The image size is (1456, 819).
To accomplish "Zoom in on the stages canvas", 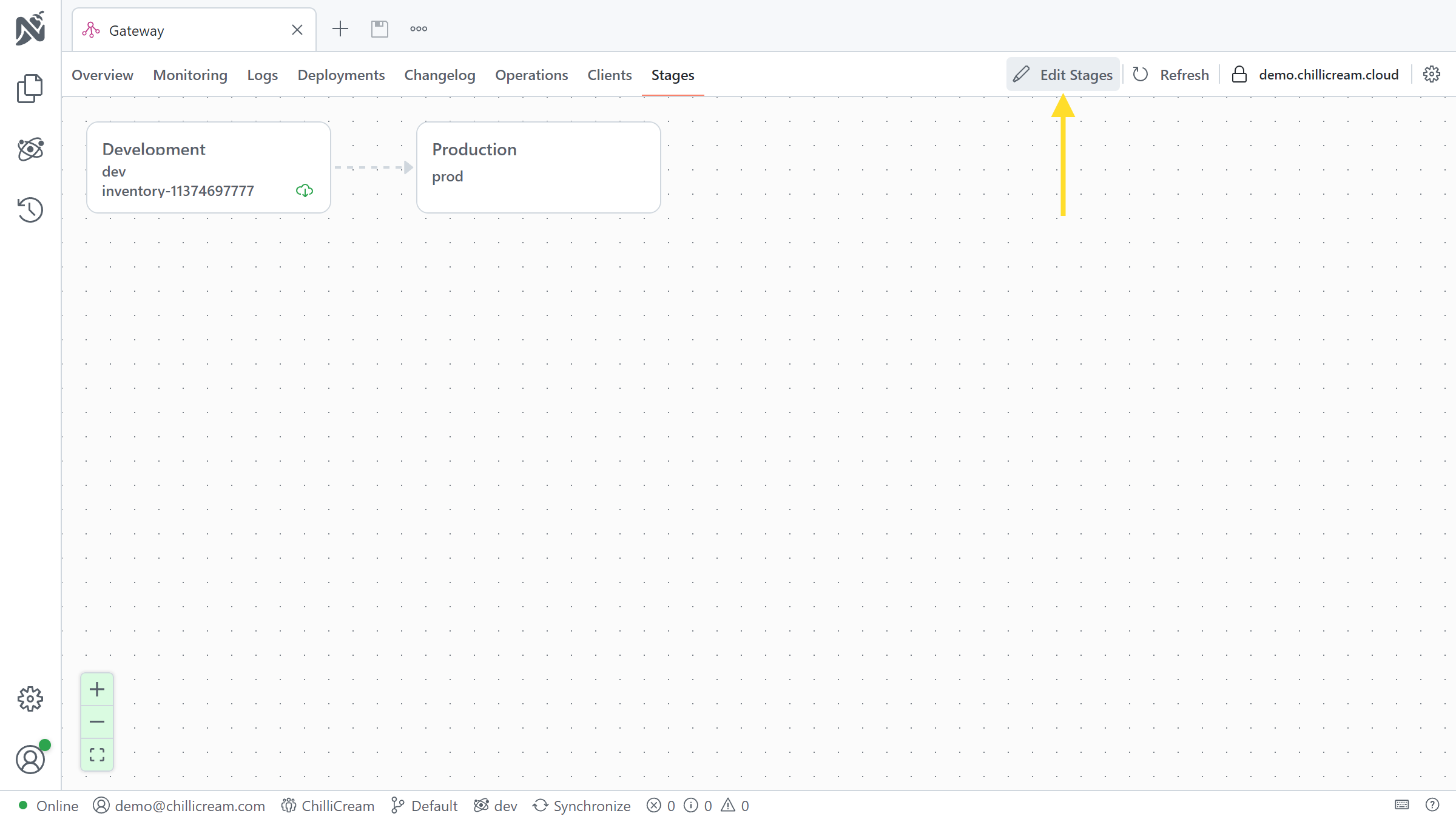I will pos(97,689).
